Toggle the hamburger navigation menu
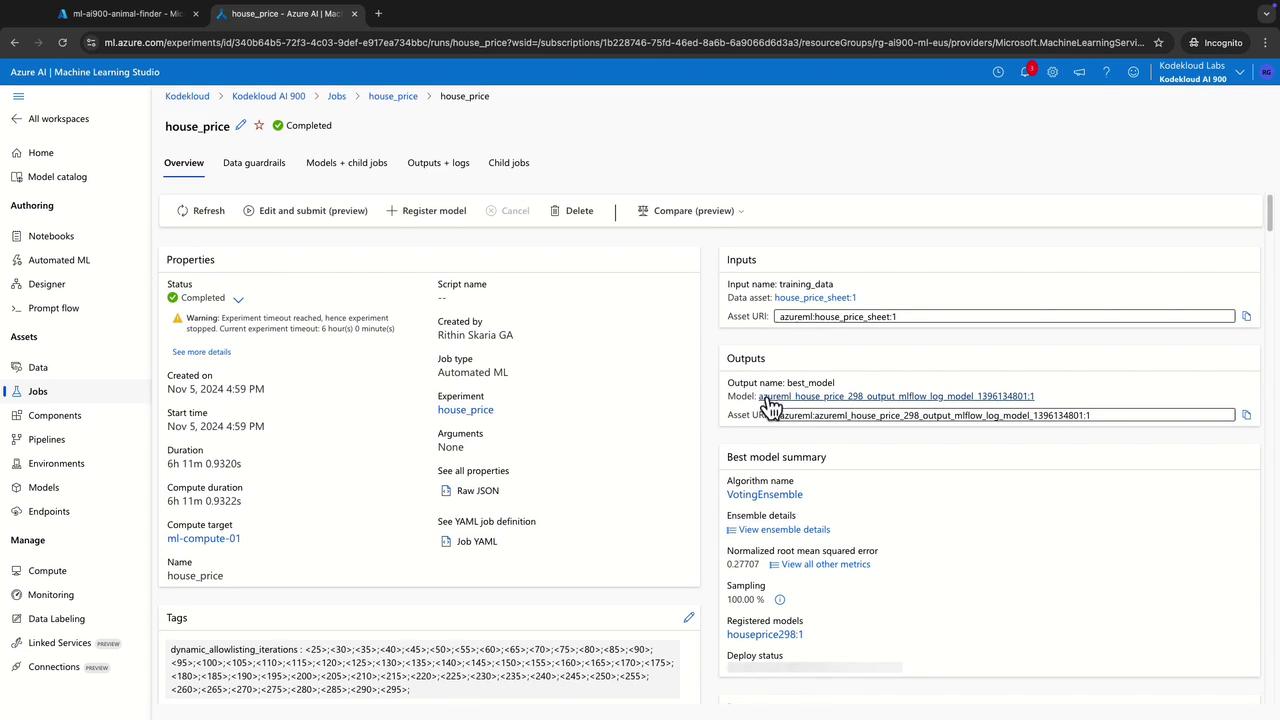 [18, 96]
